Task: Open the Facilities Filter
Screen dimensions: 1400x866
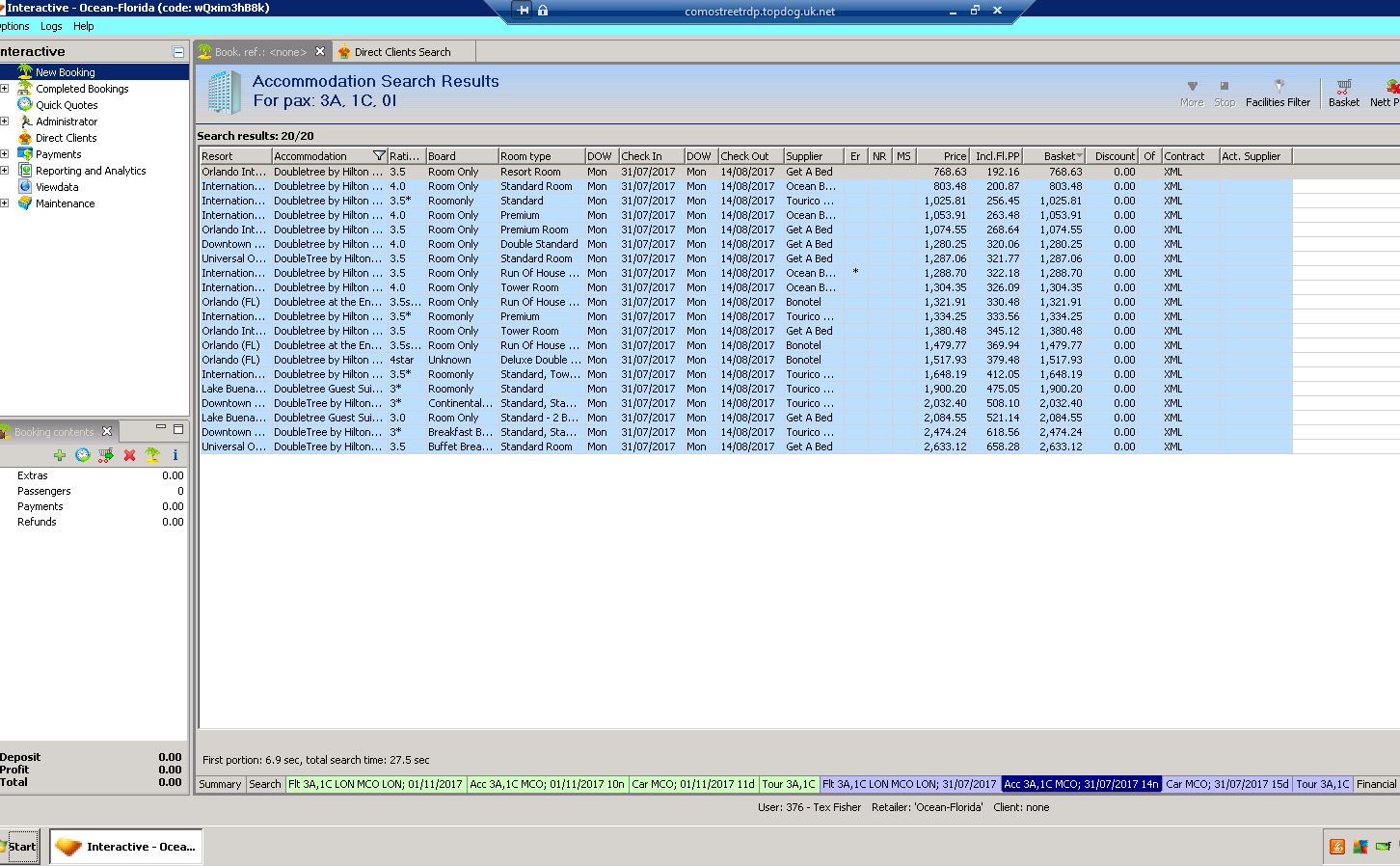Action: tap(1278, 93)
